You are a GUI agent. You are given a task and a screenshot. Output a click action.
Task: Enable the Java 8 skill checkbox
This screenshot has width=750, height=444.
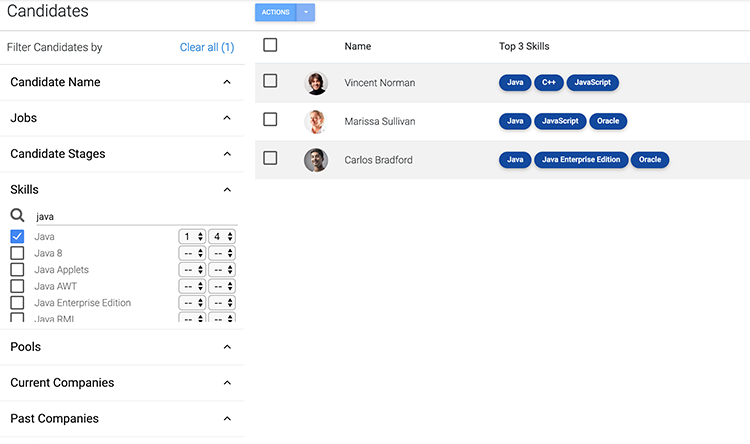pyautogui.click(x=17, y=254)
